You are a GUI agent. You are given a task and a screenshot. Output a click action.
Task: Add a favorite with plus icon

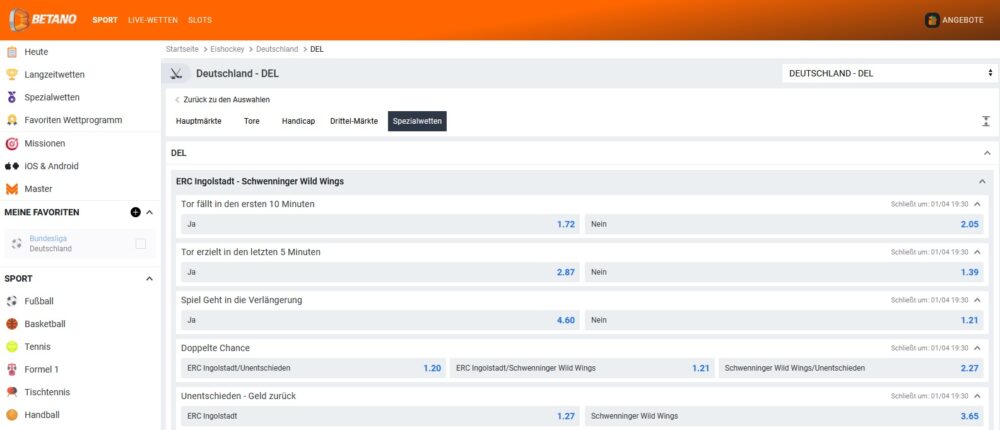(135, 212)
